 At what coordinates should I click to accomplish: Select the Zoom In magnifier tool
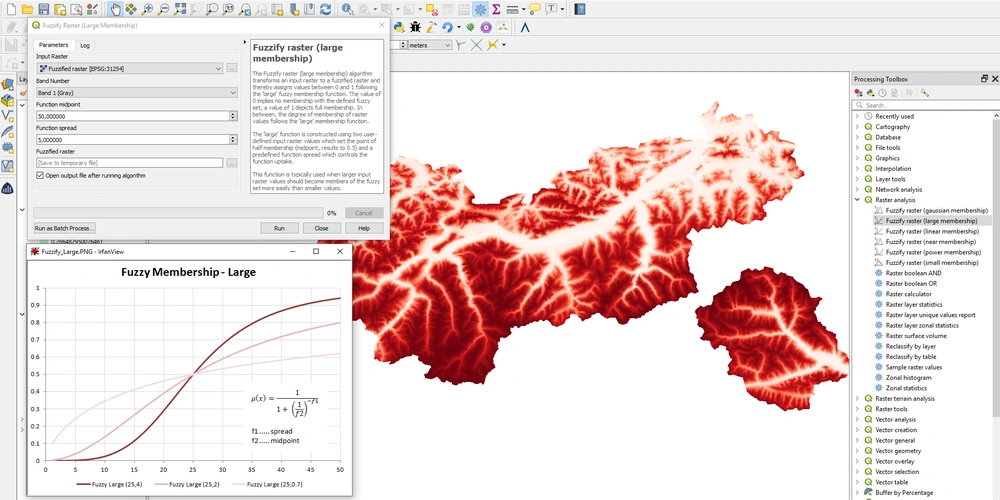147,10
